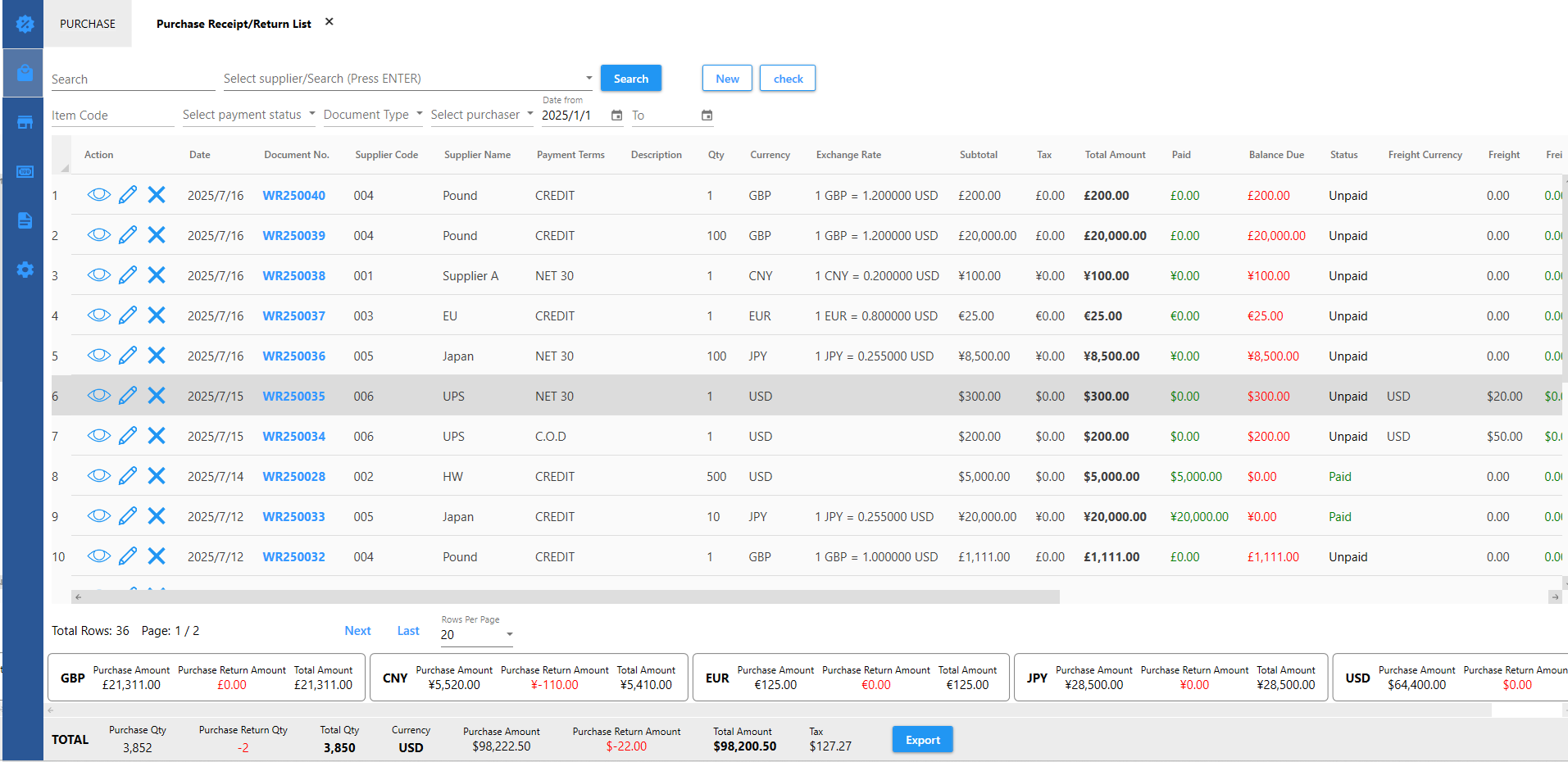The height and width of the screenshot is (762, 1568).
Task: Open the Date from calendar picker
Action: tap(617, 116)
